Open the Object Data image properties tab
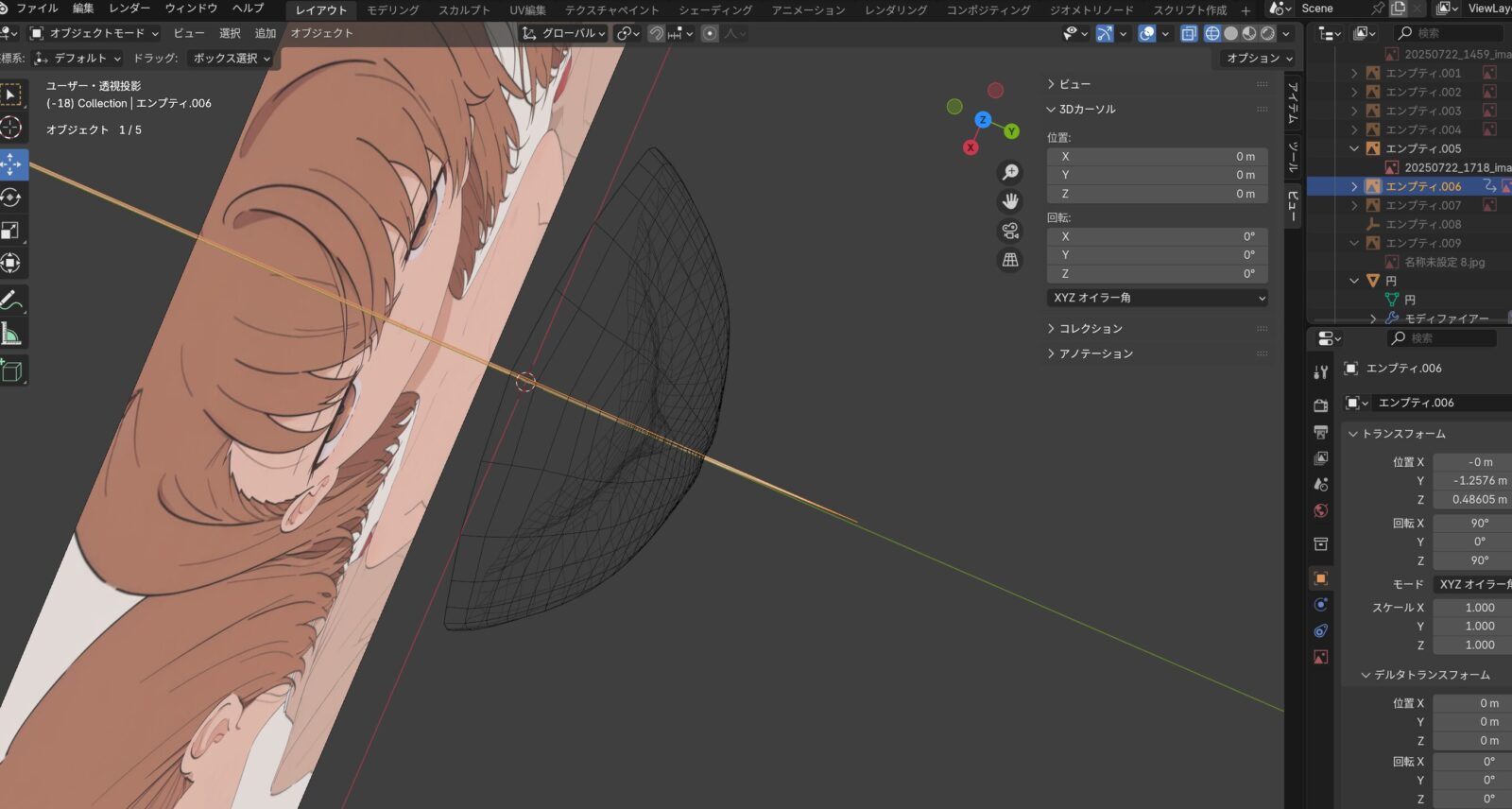1512x809 pixels. click(1321, 657)
